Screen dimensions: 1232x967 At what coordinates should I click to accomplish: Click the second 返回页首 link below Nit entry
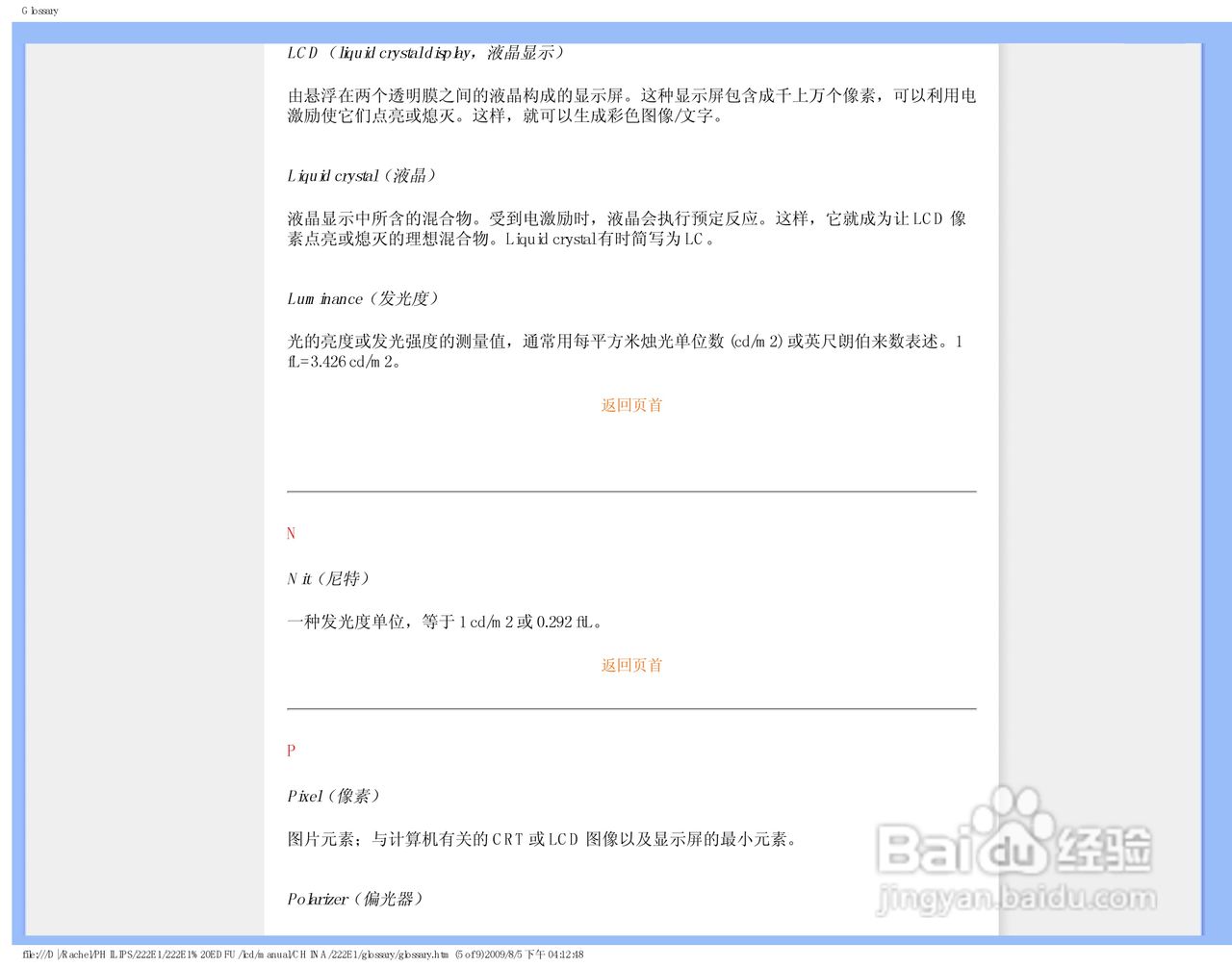coord(630,665)
